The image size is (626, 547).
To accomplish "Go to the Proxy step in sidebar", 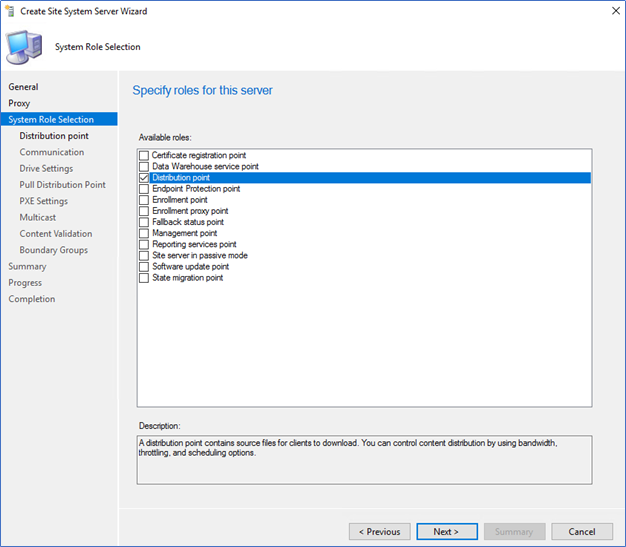I will (19, 103).
